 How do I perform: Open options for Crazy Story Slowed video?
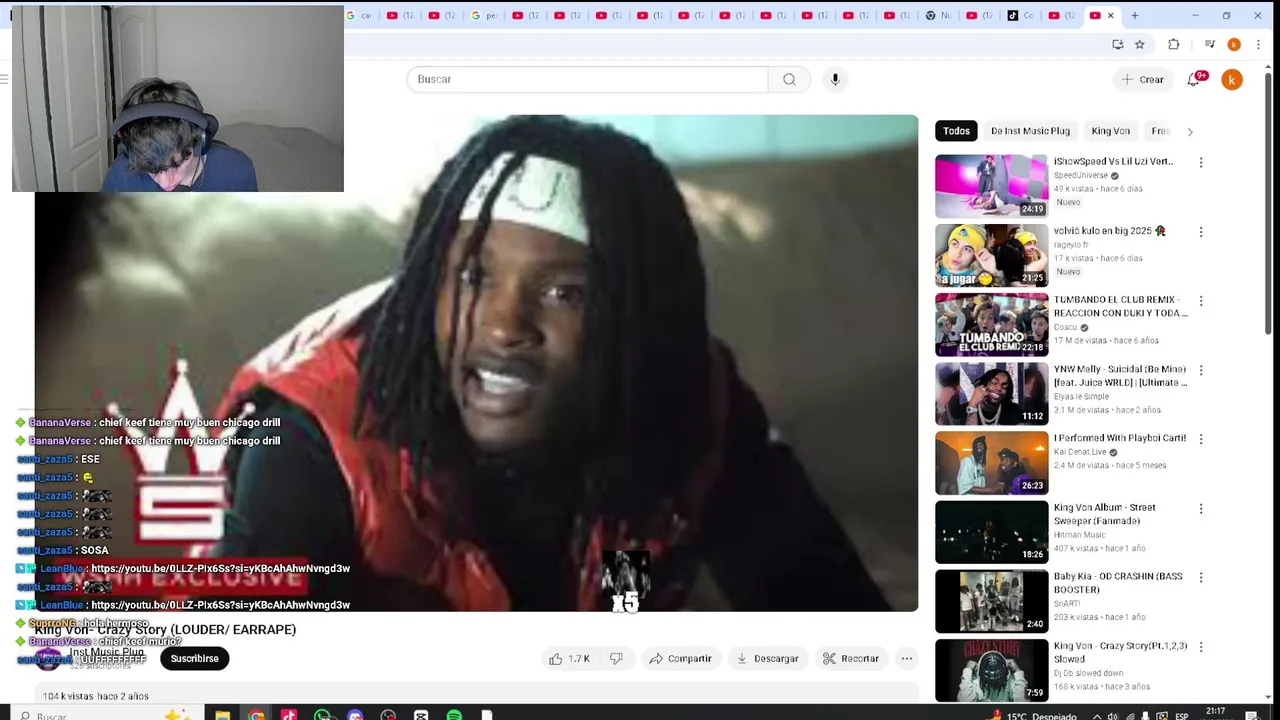coord(1201,647)
